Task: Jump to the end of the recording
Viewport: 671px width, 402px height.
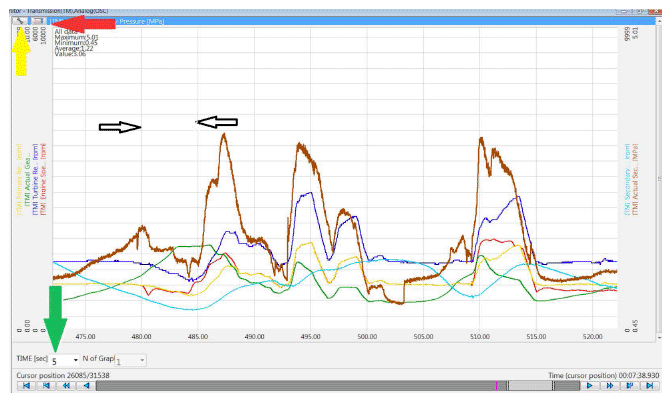Action: (x=651, y=386)
